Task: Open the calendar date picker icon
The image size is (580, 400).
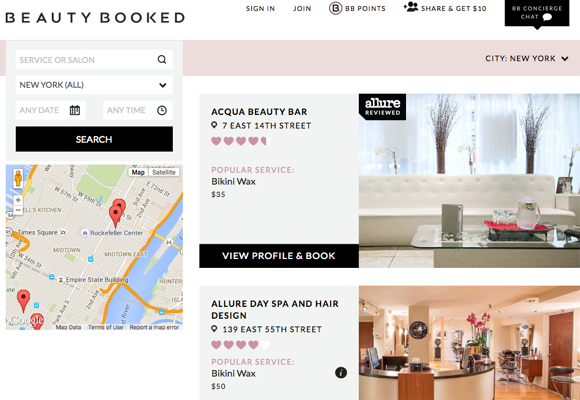Action: pos(75,110)
